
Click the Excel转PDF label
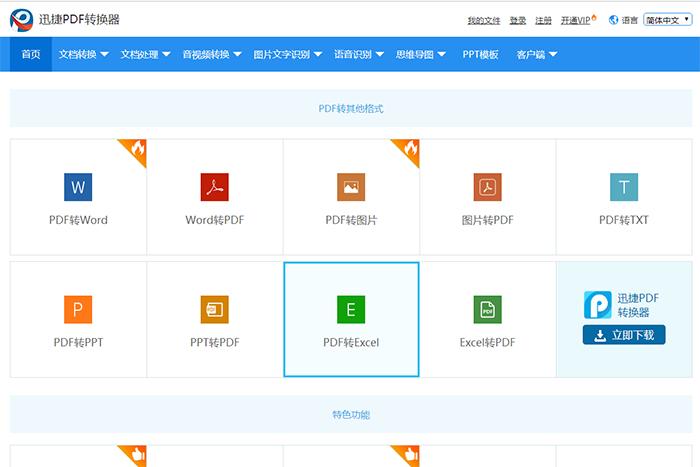pos(488,342)
